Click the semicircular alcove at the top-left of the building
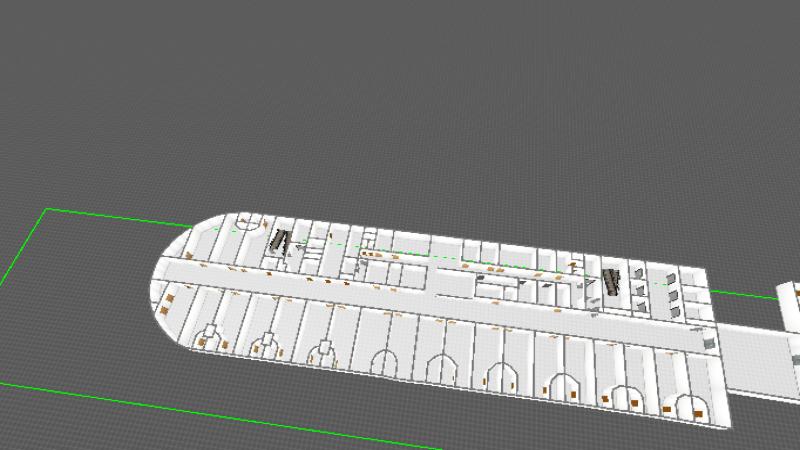 pos(245,222)
